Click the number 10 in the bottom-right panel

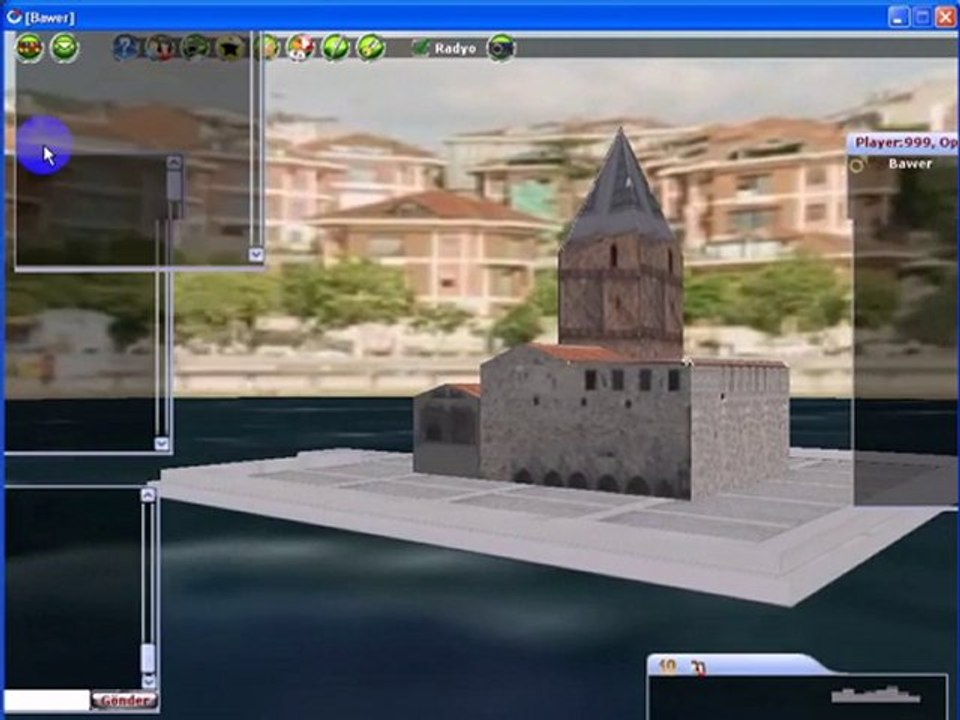[x=667, y=666]
